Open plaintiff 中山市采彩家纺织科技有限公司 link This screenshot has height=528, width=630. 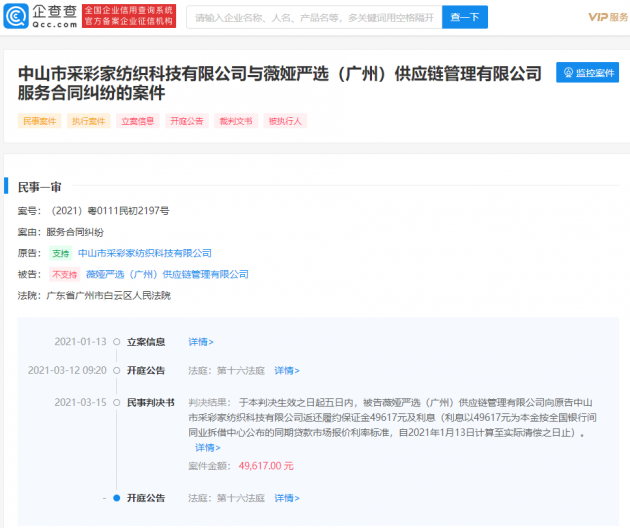pyautogui.click(x=145, y=253)
